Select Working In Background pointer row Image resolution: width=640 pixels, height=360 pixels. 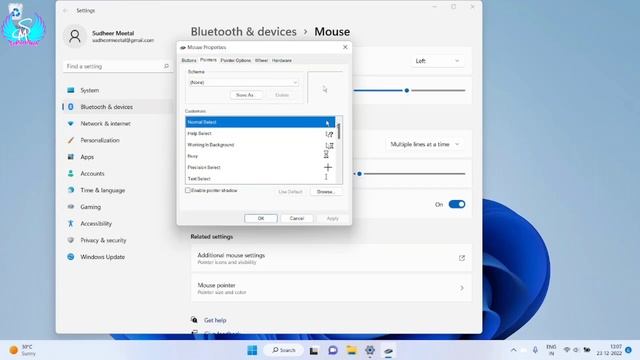tap(260, 145)
